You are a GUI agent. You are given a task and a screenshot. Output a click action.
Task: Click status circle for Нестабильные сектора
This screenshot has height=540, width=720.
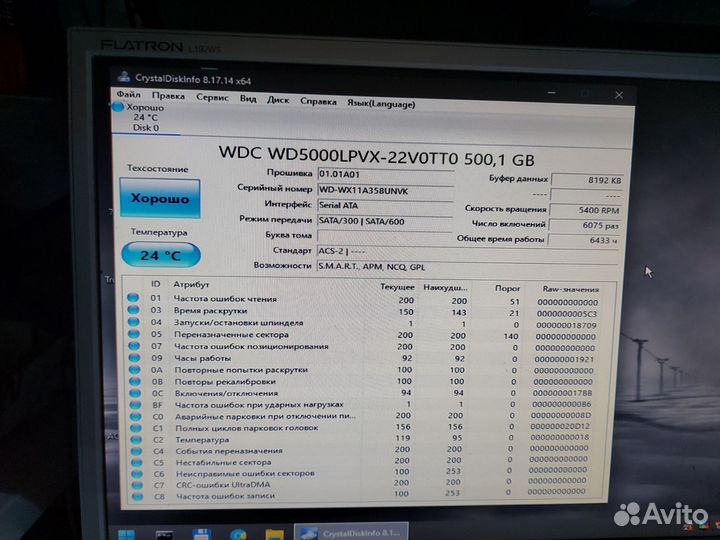(x=136, y=462)
